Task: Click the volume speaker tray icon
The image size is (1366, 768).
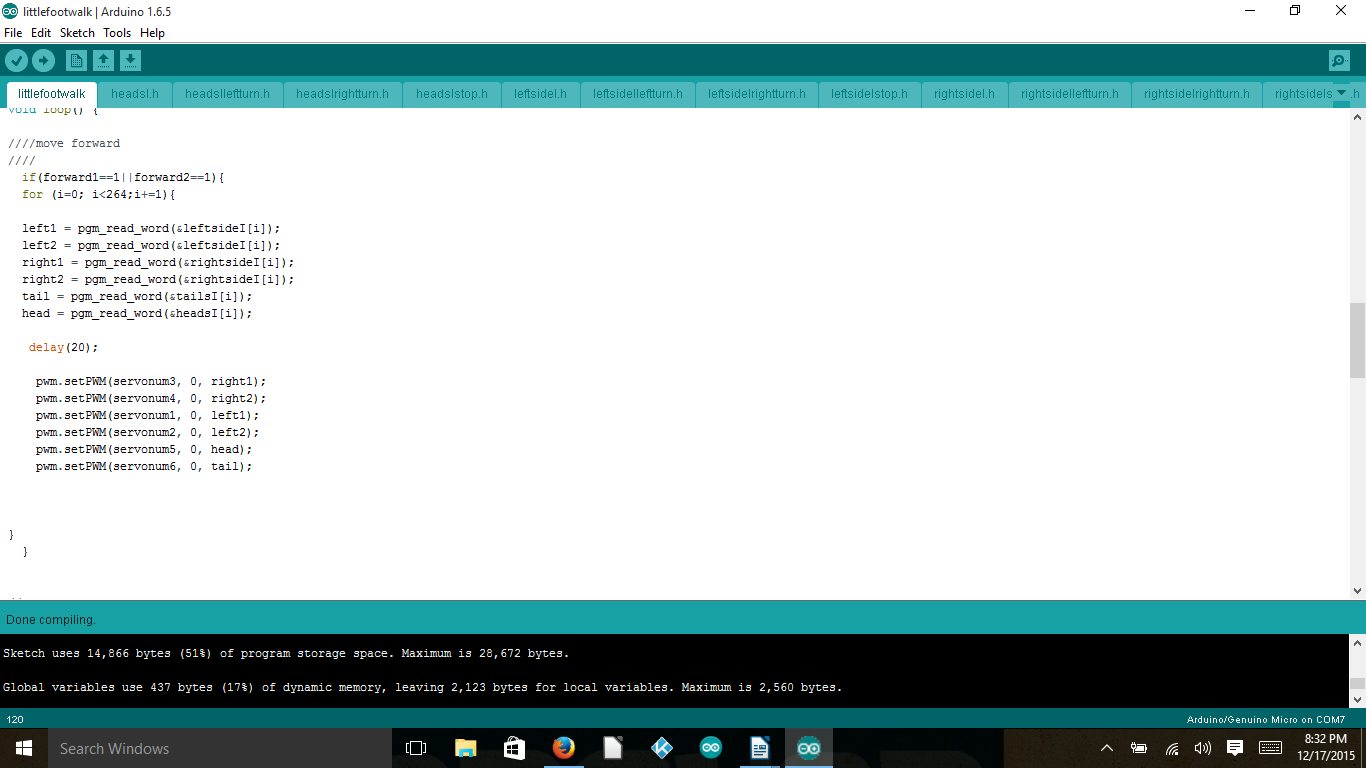Action: [x=1203, y=748]
